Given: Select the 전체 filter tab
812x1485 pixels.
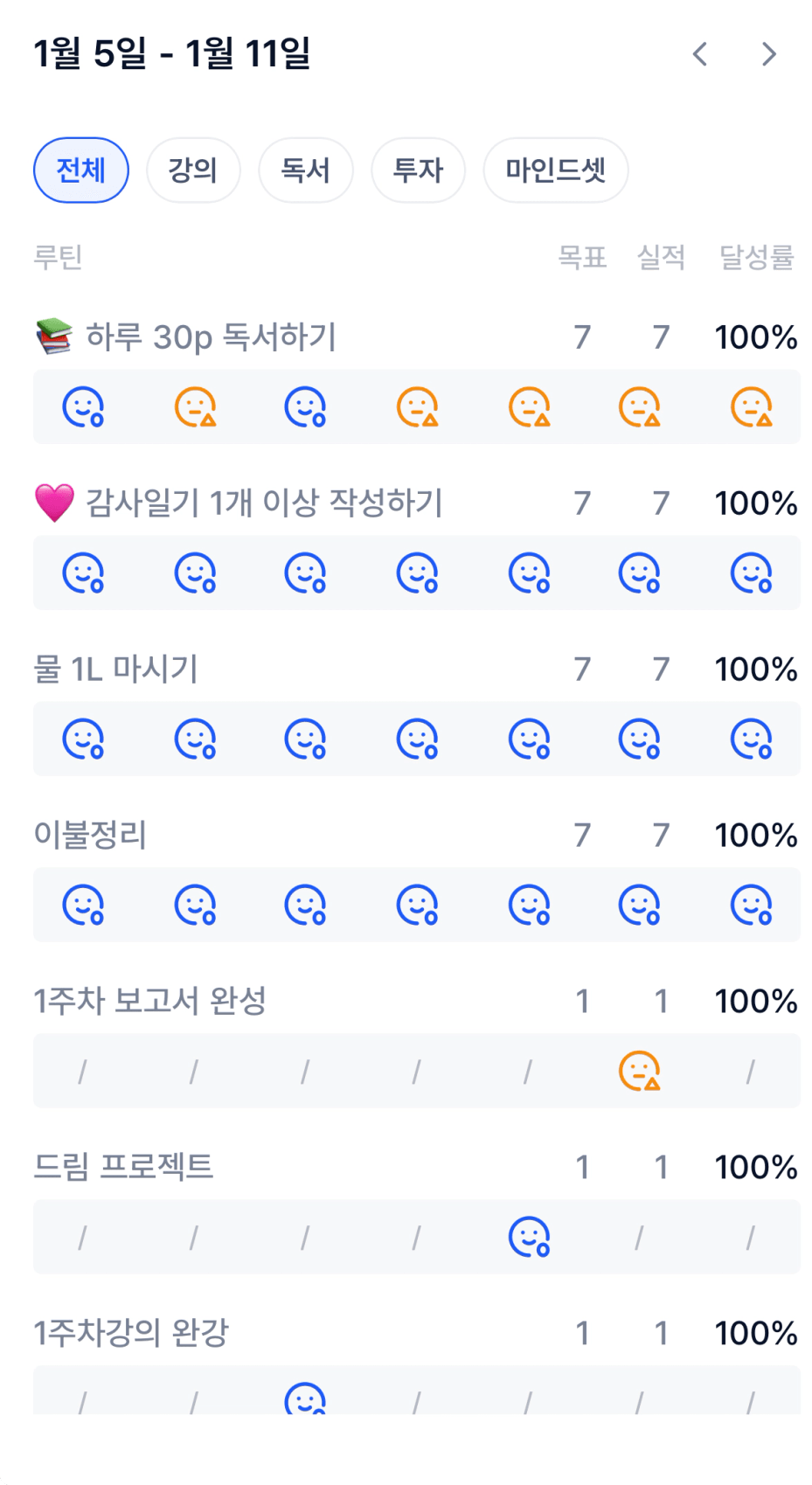Looking at the screenshot, I should pyautogui.click(x=81, y=170).
